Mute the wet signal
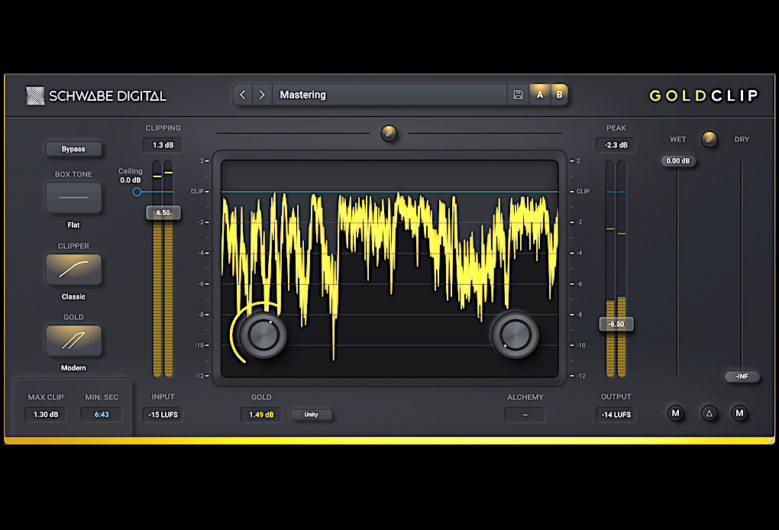Viewport: 779px width, 530px height. tap(676, 413)
